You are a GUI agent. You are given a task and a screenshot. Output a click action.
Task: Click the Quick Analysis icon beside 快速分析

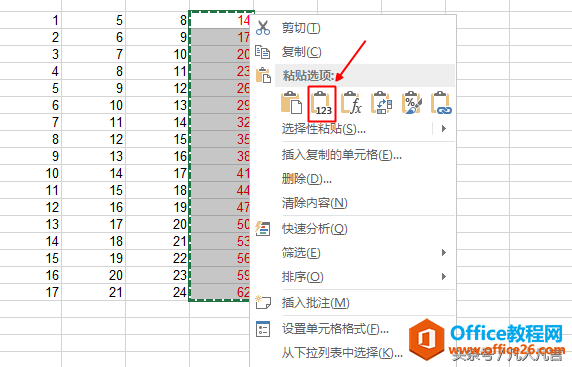[x=263, y=229]
